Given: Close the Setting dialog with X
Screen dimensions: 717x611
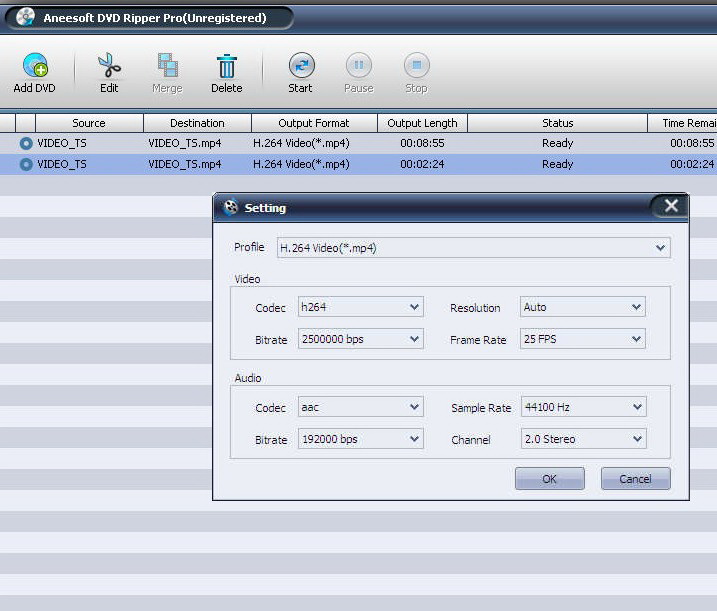Looking at the screenshot, I should pyautogui.click(x=669, y=207).
